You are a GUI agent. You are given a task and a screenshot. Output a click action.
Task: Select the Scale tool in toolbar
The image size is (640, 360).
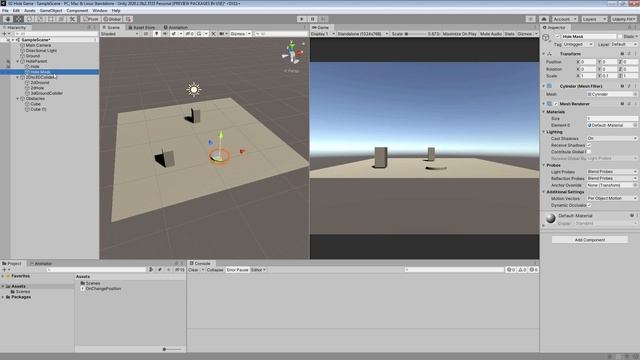(40, 19)
